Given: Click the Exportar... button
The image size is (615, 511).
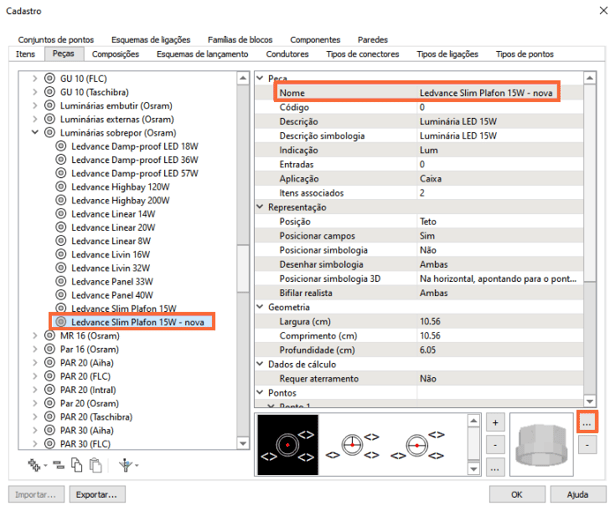Looking at the screenshot, I should click(x=98, y=494).
